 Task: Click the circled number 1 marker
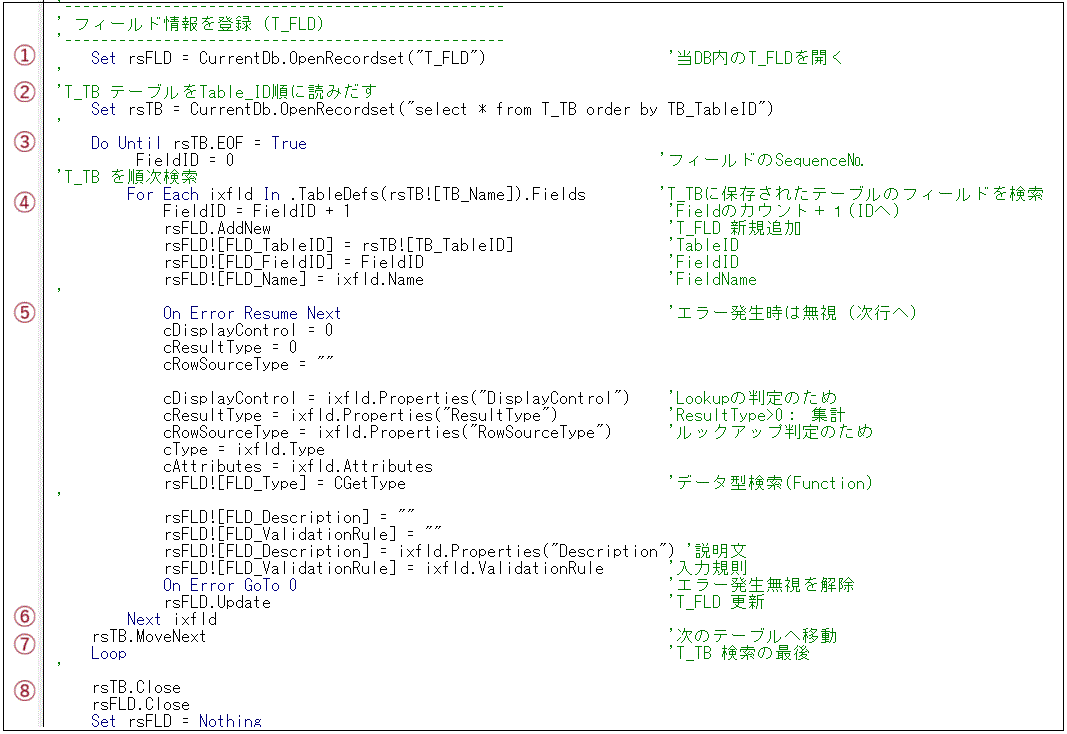coord(24,55)
